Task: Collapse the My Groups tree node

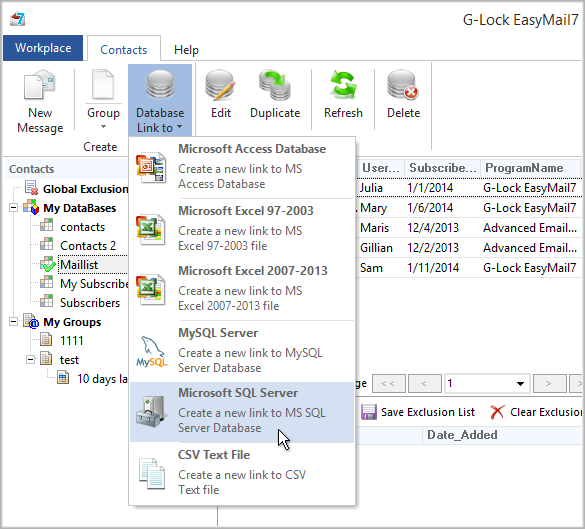Action: coord(13,321)
